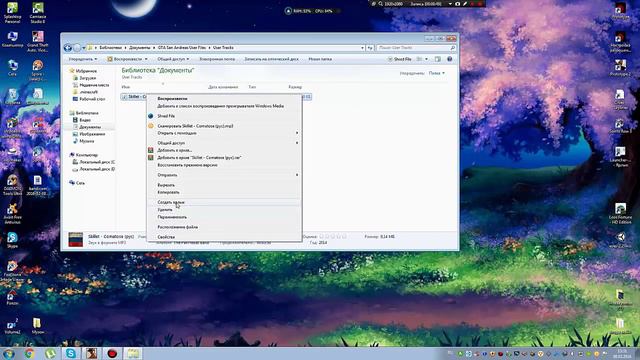Click the Explorer folder taskbar button

pos(133,353)
